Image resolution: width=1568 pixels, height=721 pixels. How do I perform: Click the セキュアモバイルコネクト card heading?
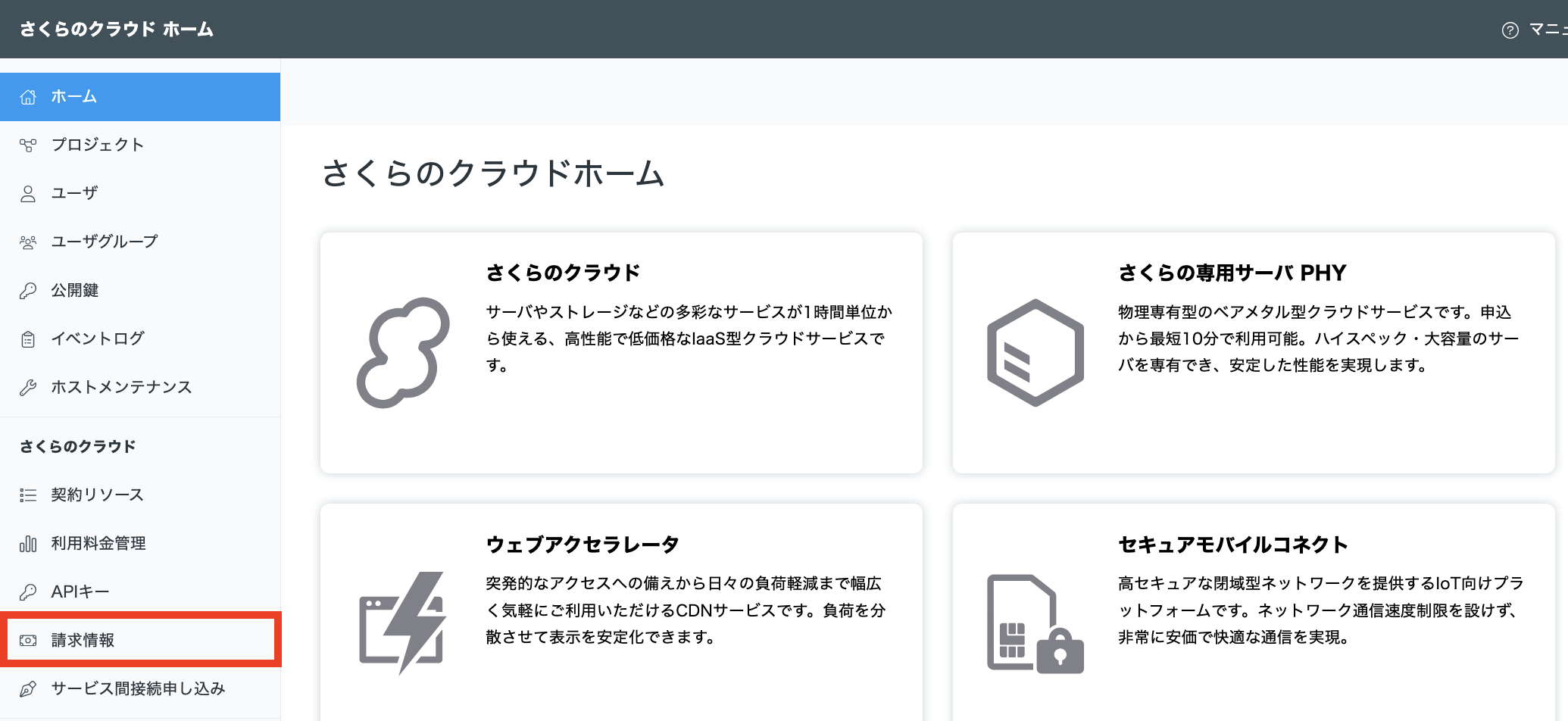pos(1233,545)
